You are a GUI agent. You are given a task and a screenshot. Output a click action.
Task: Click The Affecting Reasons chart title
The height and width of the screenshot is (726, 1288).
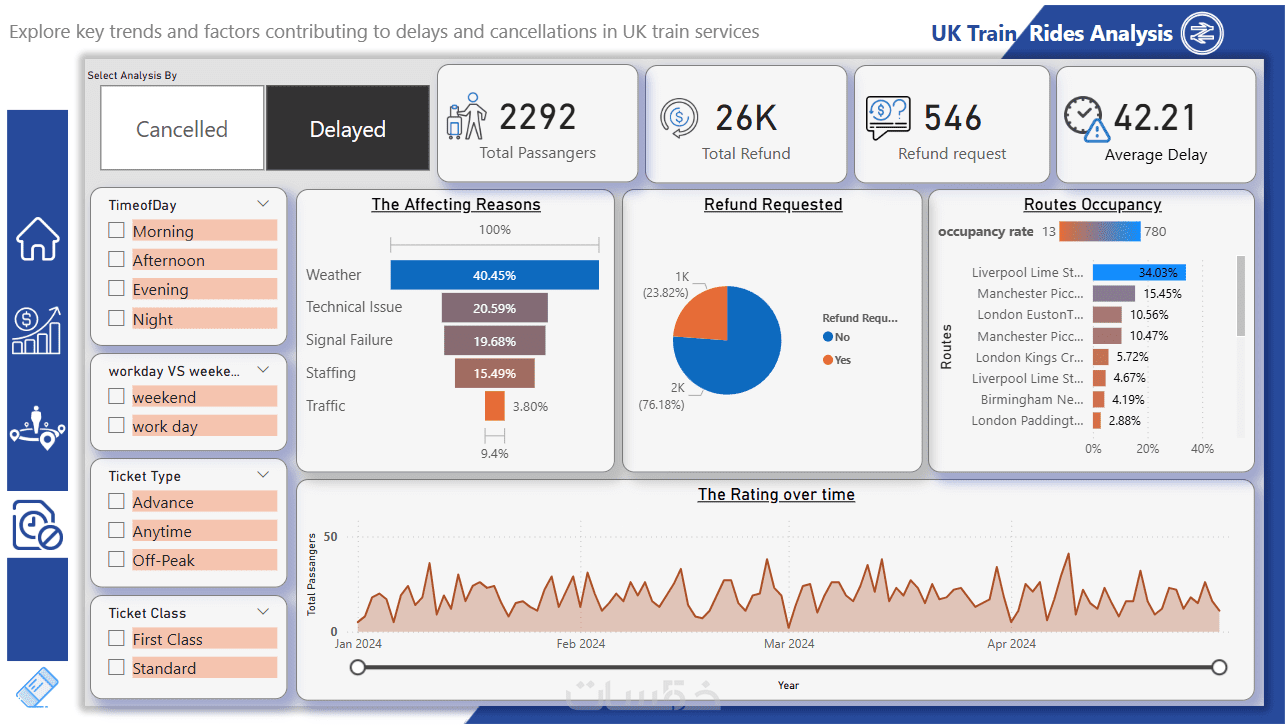click(x=456, y=204)
